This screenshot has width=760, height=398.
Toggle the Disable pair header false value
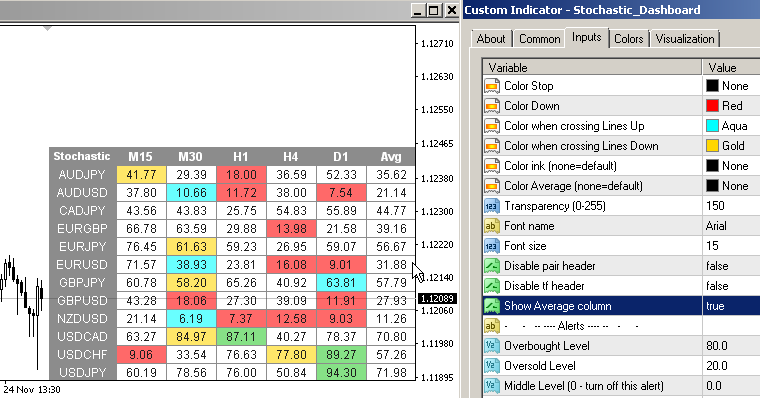point(717,266)
